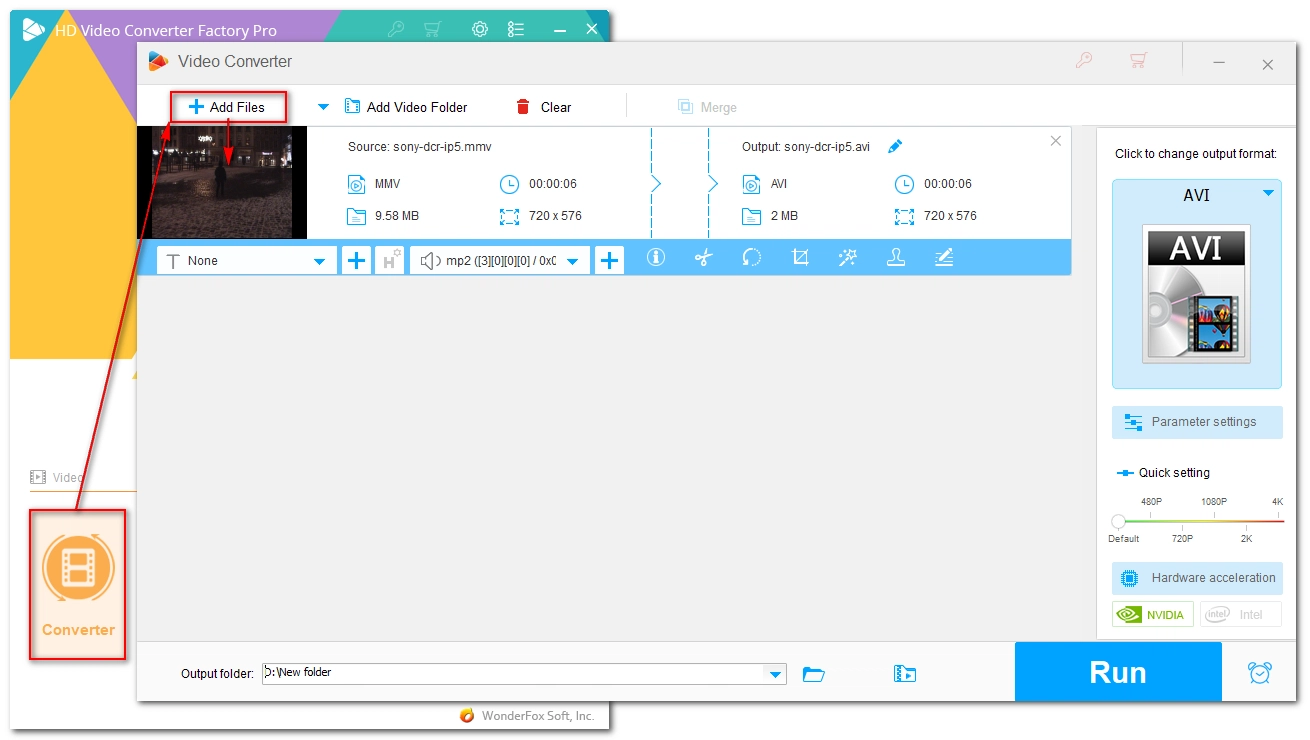Screen dimensions: 1310x740
Task: Show file info icon
Action: [656, 258]
